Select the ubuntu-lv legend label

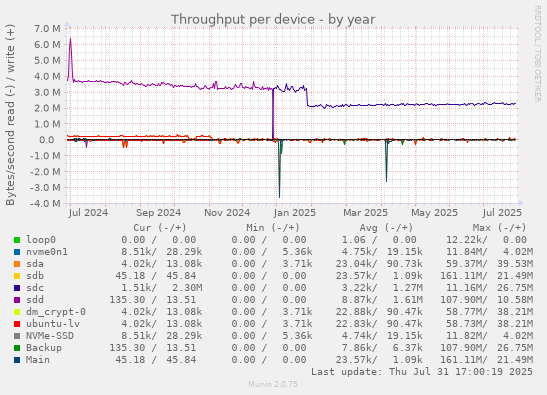[53, 323]
